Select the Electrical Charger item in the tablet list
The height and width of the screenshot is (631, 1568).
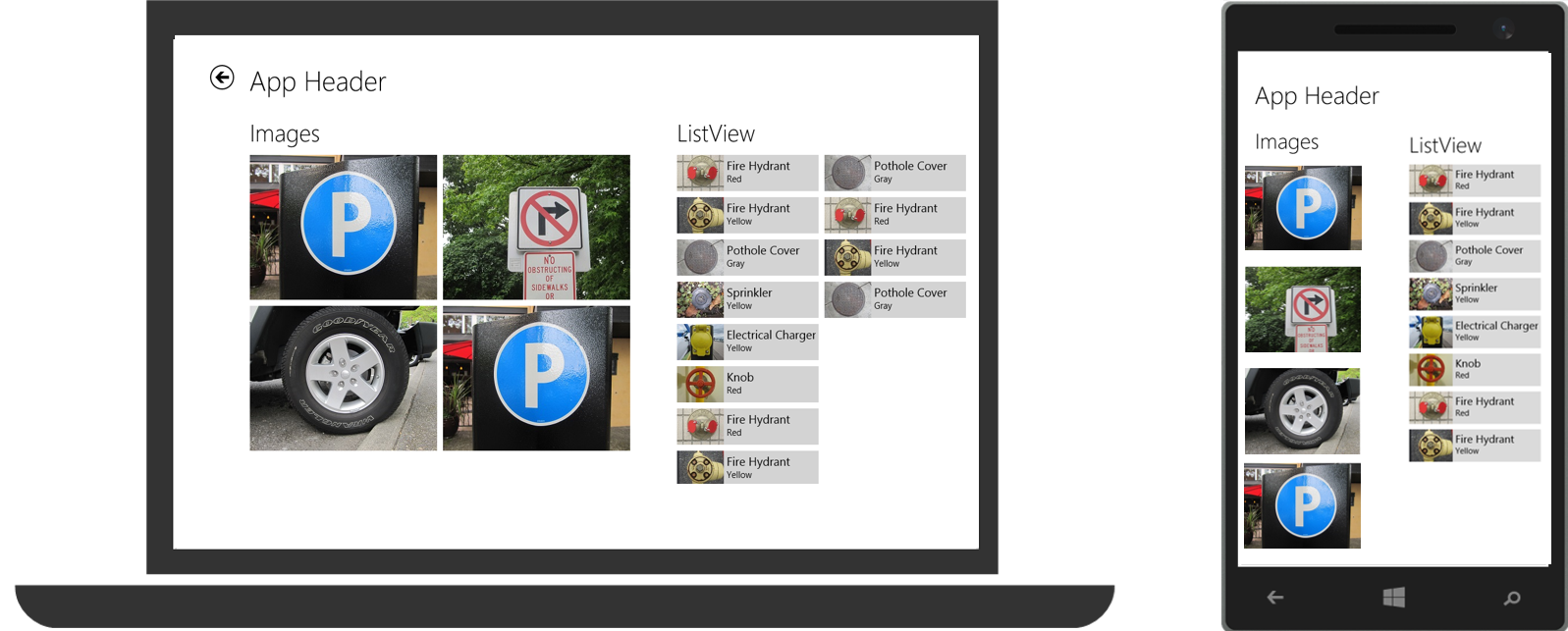[x=747, y=342]
